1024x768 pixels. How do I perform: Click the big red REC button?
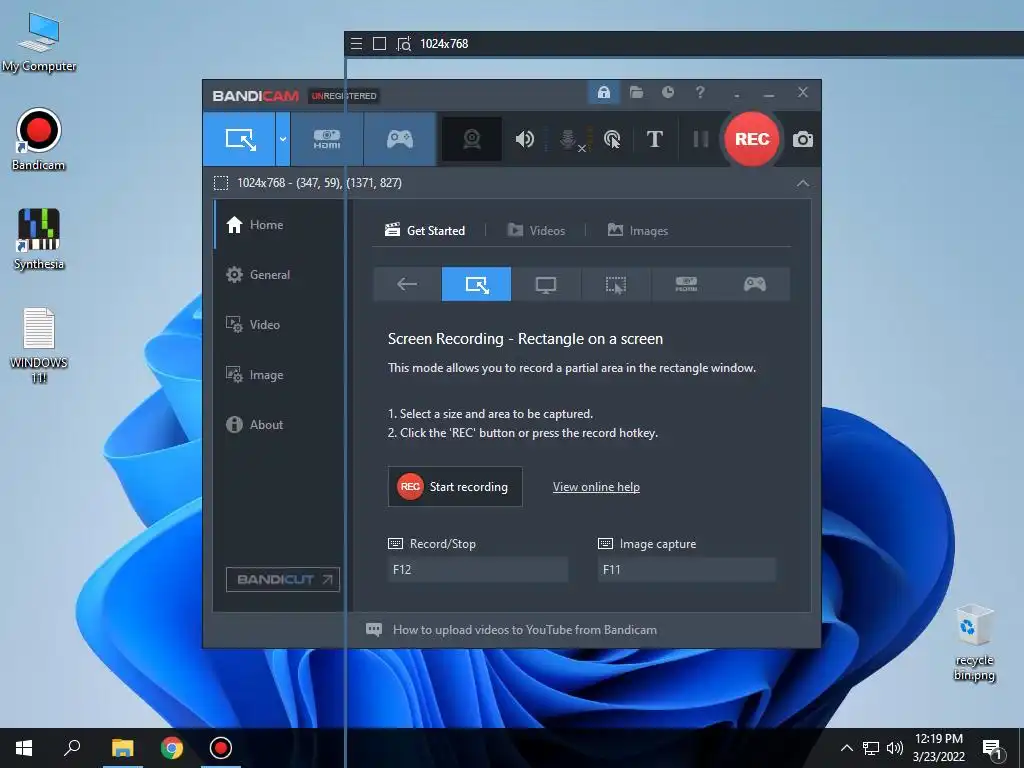coord(752,139)
